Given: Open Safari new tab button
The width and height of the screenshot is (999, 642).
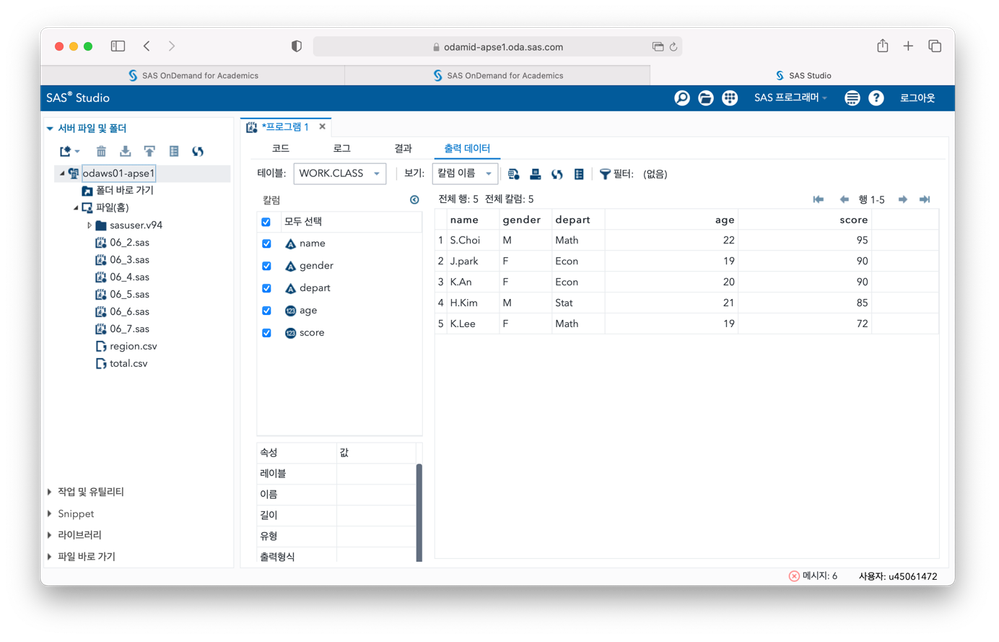Looking at the screenshot, I should tap(909, 46).
